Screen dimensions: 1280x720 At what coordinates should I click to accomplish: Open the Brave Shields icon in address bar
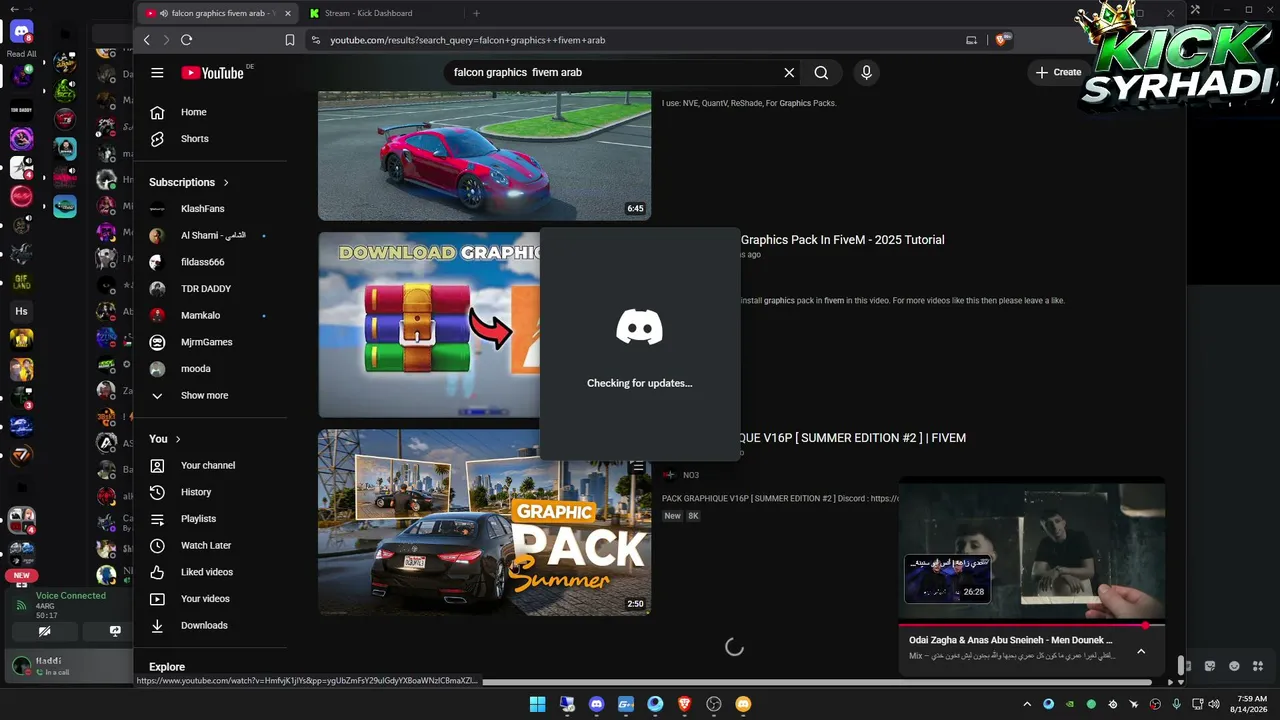1002,40
